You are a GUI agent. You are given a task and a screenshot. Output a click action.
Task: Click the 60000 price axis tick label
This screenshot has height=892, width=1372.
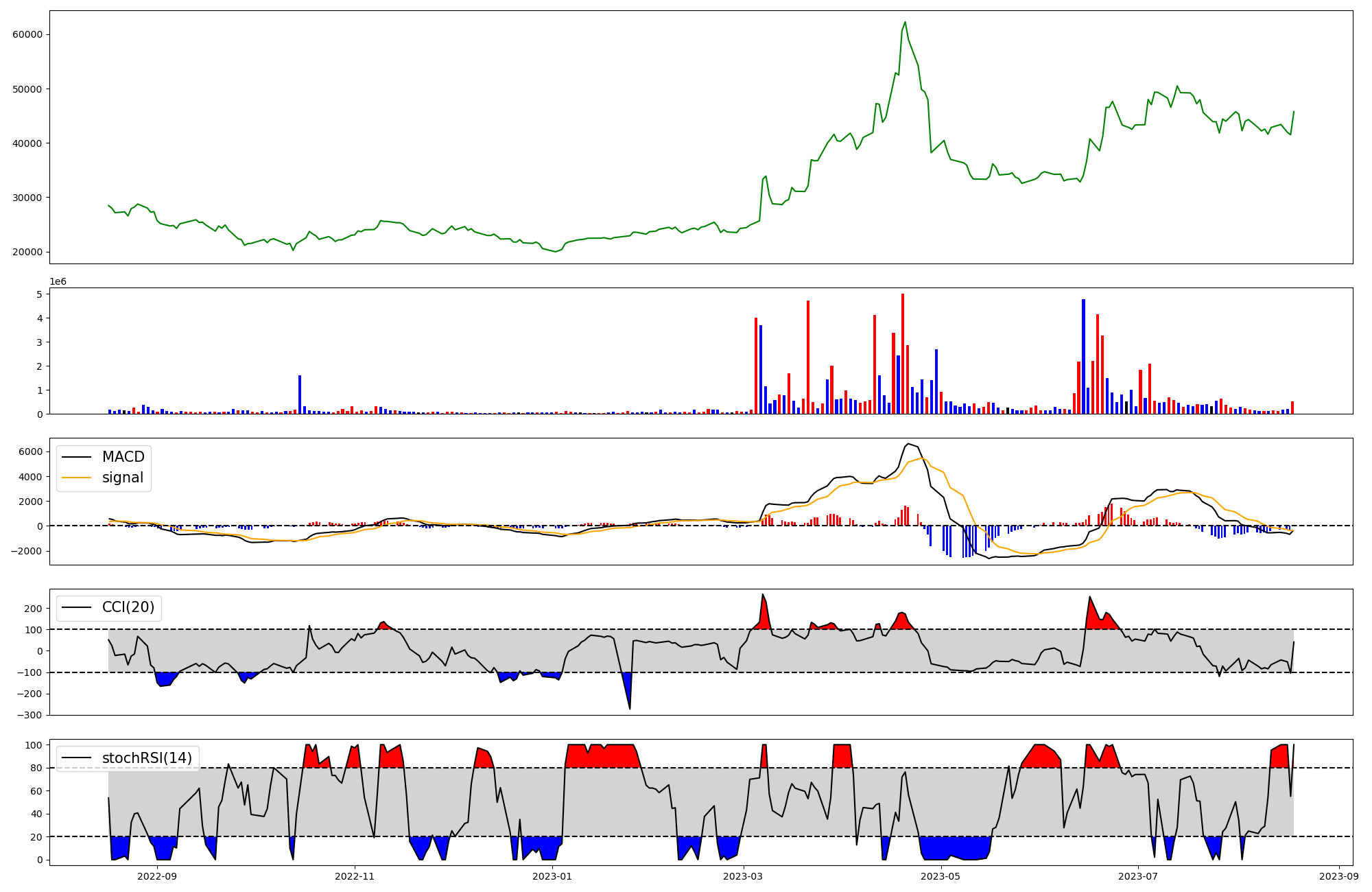click(27, 35)
